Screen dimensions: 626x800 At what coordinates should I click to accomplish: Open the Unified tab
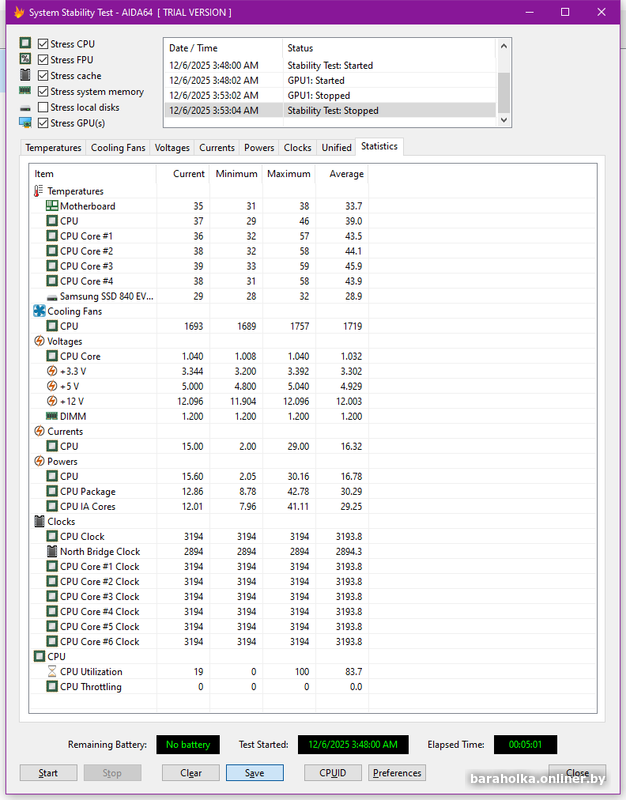pos(336,148)
